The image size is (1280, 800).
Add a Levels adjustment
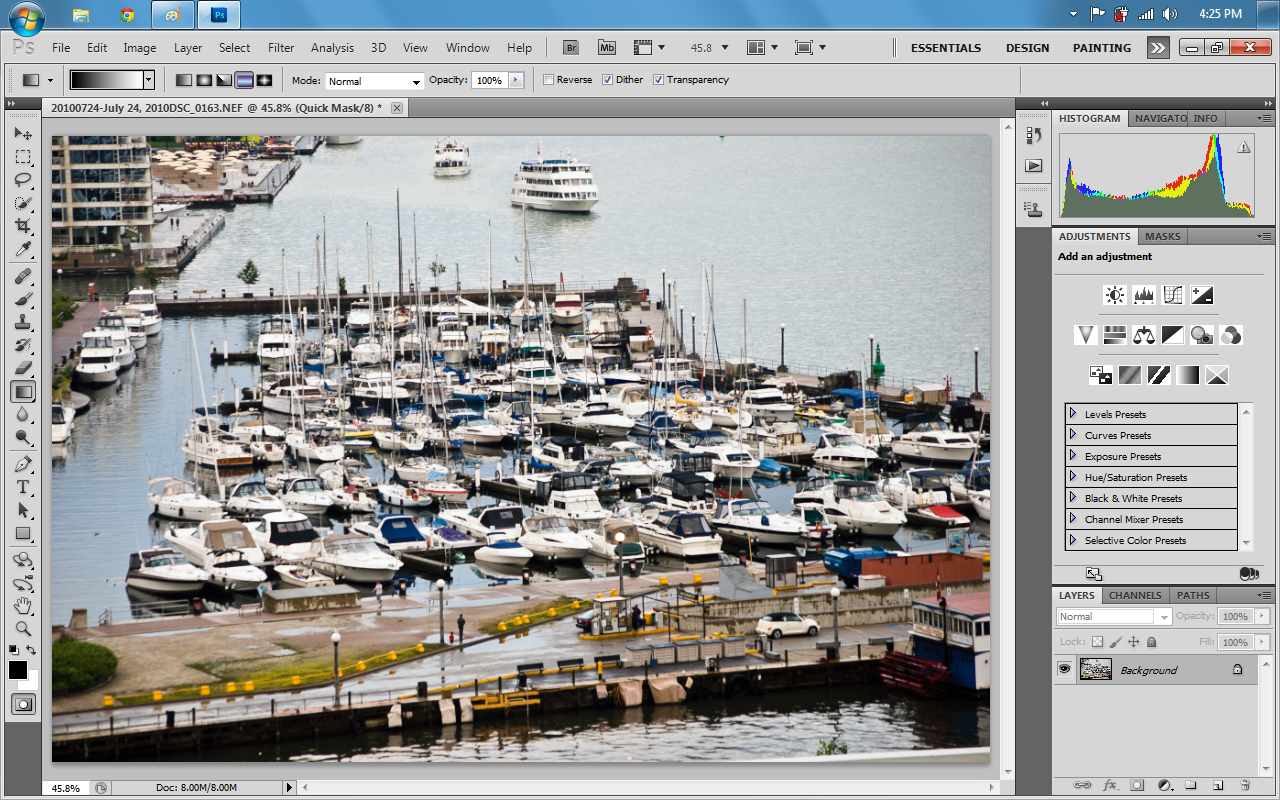pyautogui.click(x=1144, y=295)
